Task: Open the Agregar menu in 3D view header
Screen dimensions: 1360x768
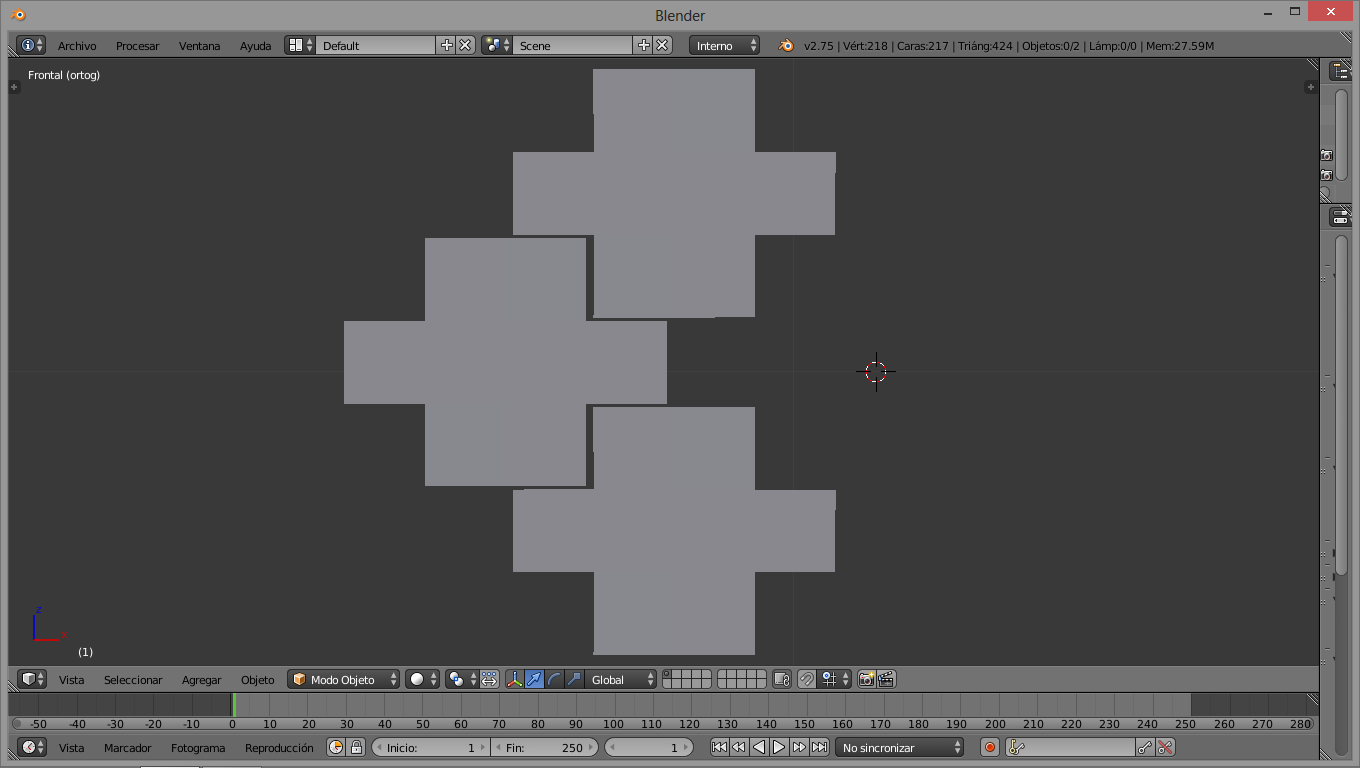Action: click(201, 680)
